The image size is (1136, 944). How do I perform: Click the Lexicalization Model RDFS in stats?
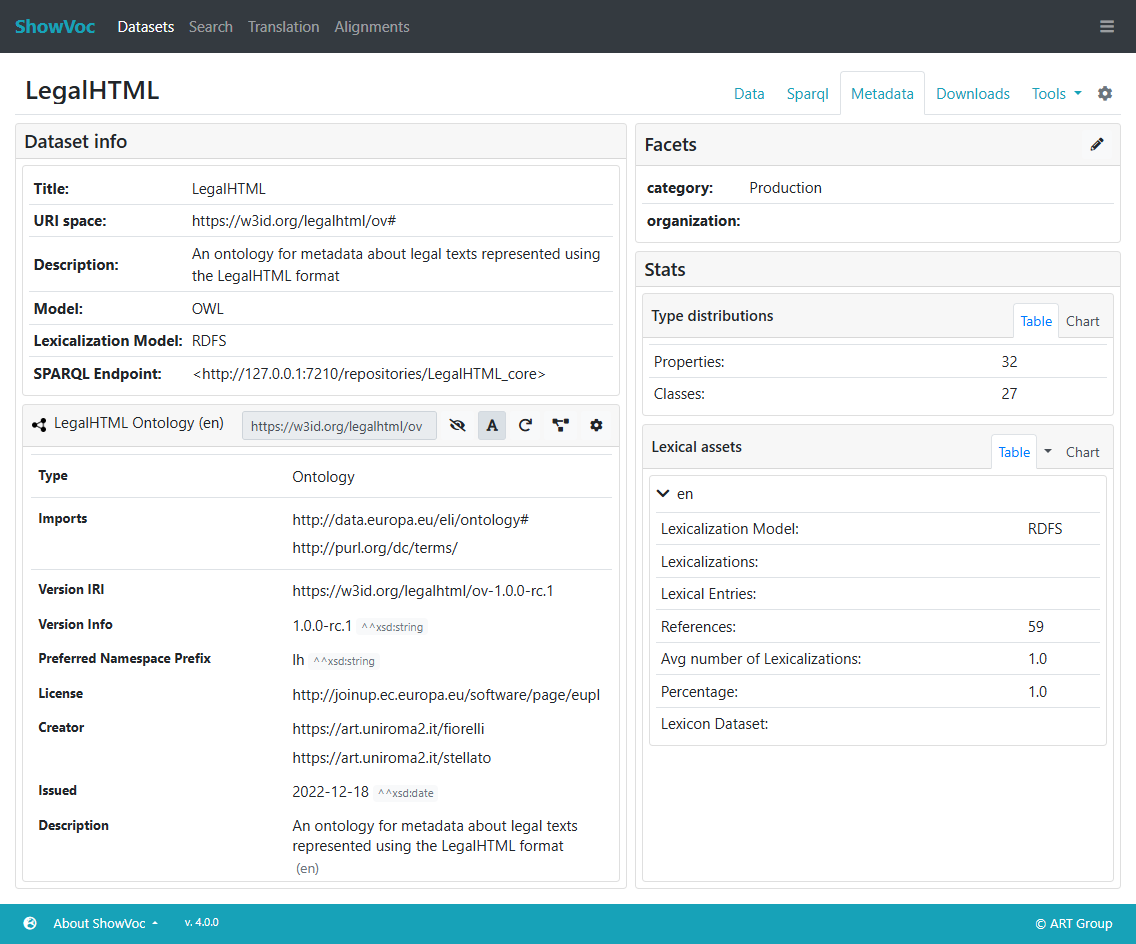click(1045, 529)
